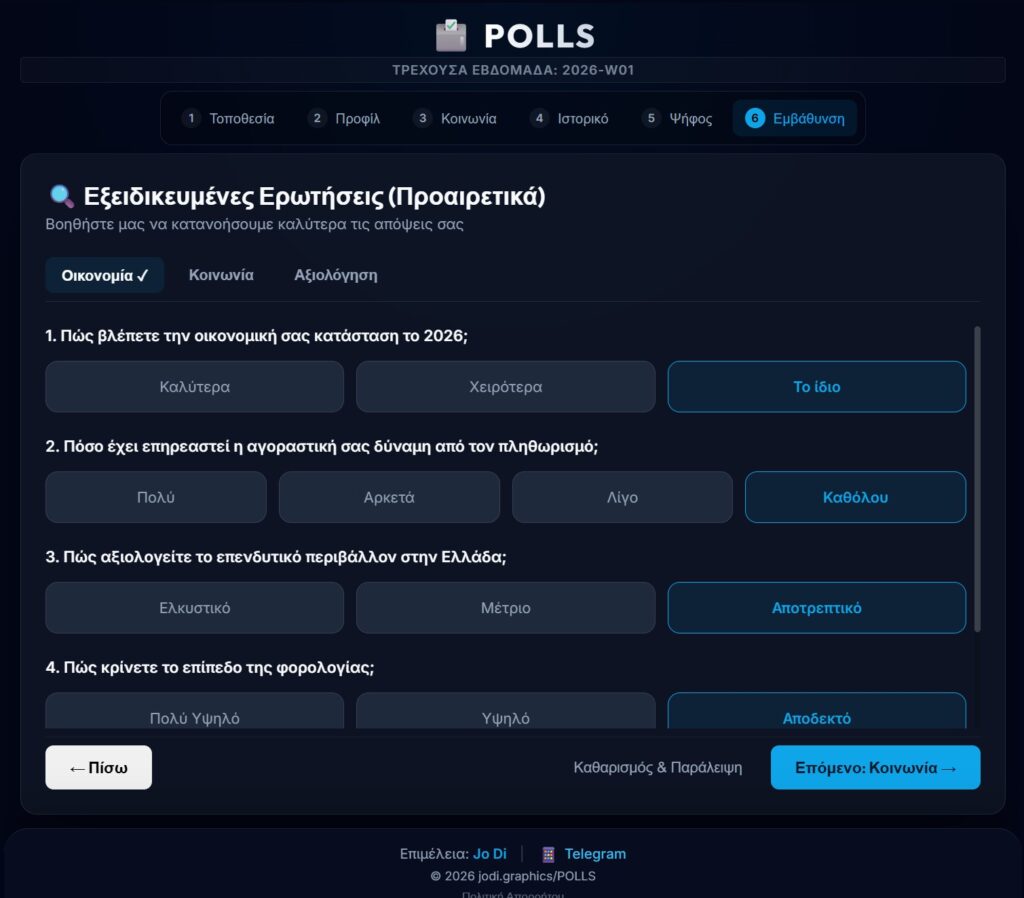The image size is (1024, 898).
Task: Click the ballot box icon beside POLLS
Action: (x=451, y=36)
